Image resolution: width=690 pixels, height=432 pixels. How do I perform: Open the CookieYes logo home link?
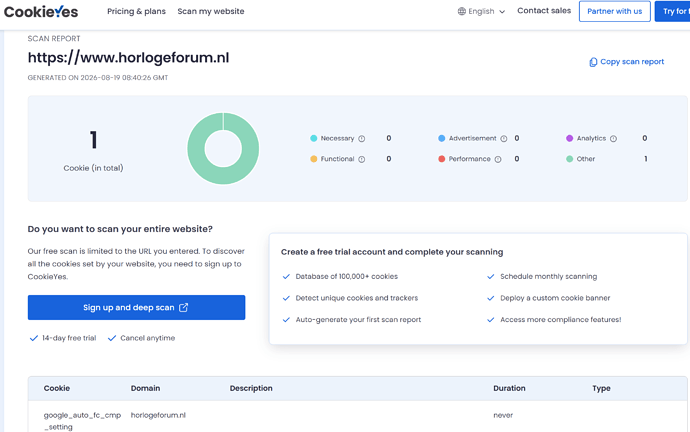click(x=41, y=11)
